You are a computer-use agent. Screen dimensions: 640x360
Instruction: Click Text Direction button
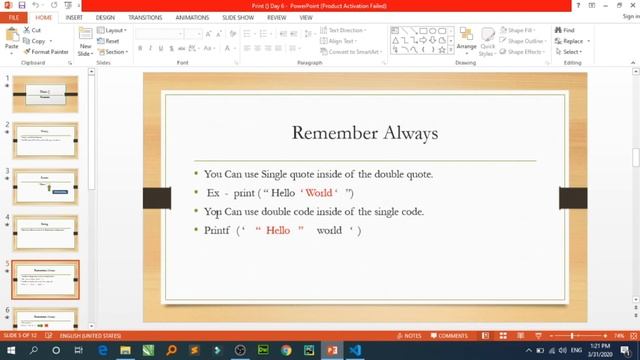click(343, 30)
